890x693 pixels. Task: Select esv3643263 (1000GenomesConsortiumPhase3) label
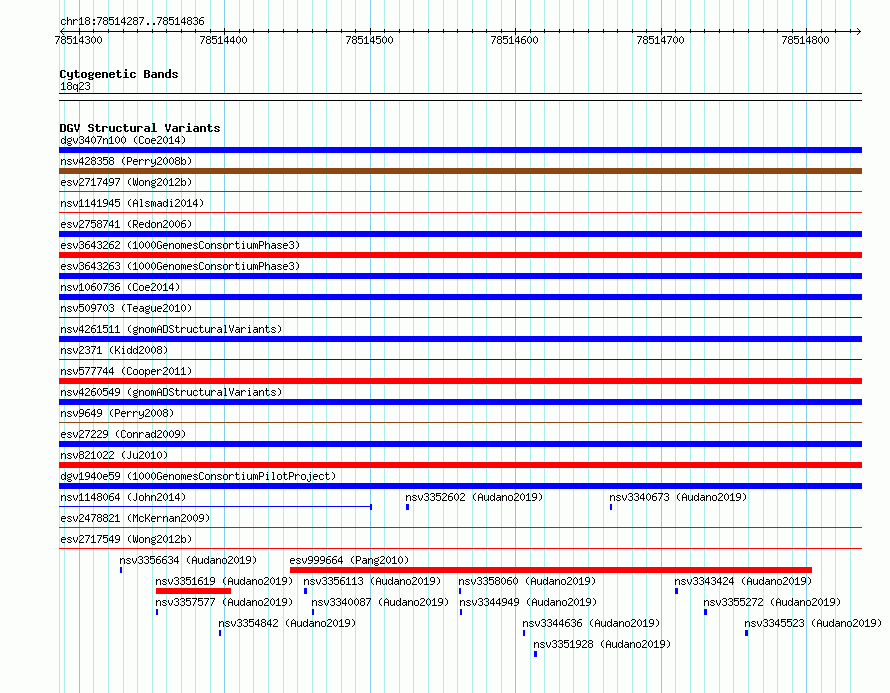pos(180,266)
